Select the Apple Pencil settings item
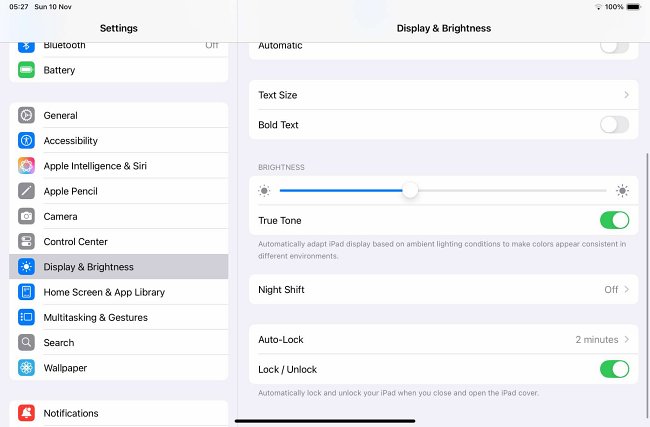The height and width of the screenshot is (427, 650). click(119, 191)
